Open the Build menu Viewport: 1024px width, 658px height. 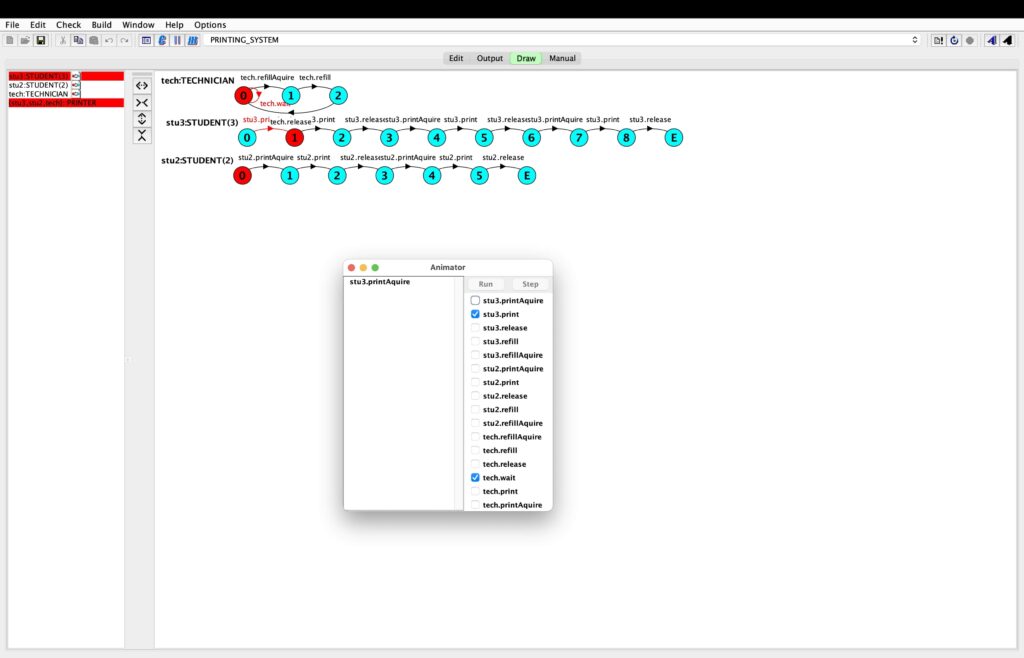[x=101, y=25]
